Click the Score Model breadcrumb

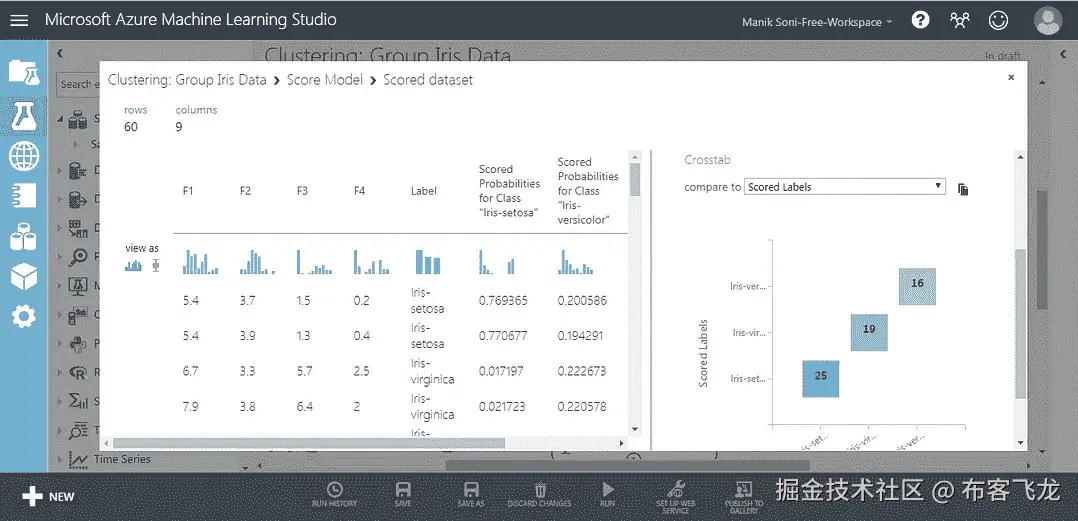click(324, 80)
